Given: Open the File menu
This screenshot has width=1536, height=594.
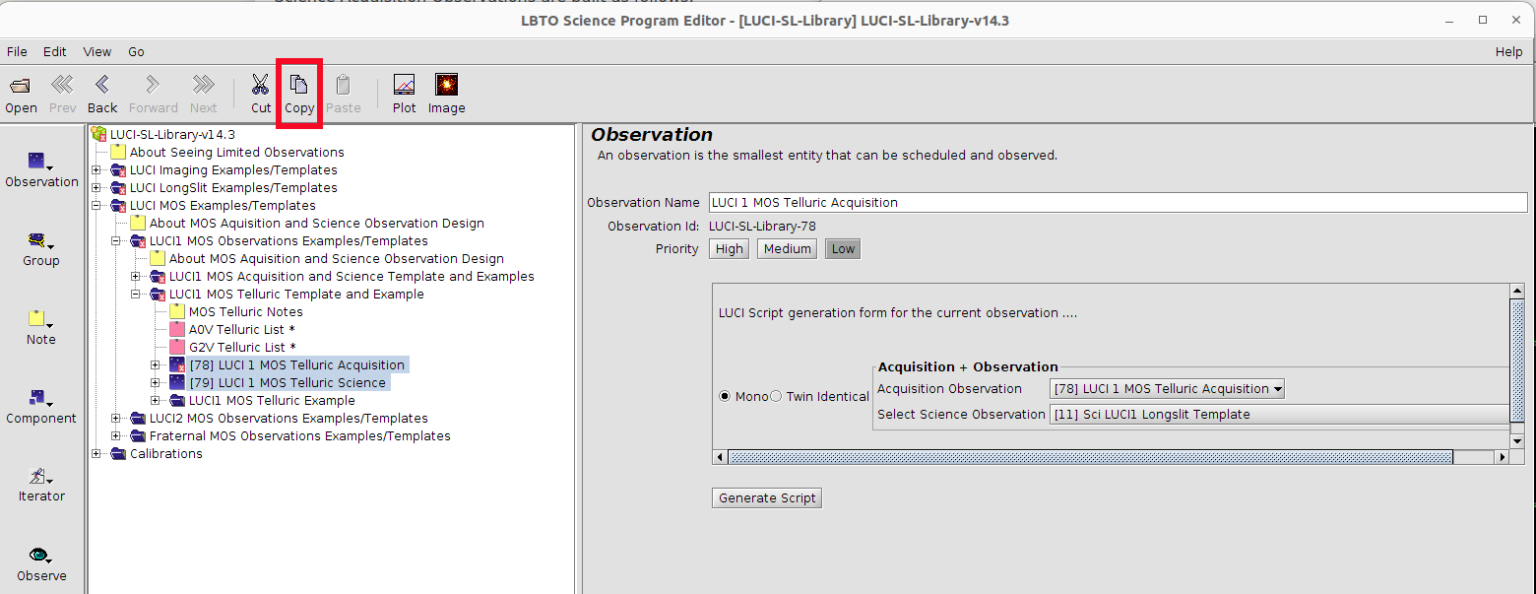Looking at the screenshot, I should pyautogui.click(x=17, y=52).
